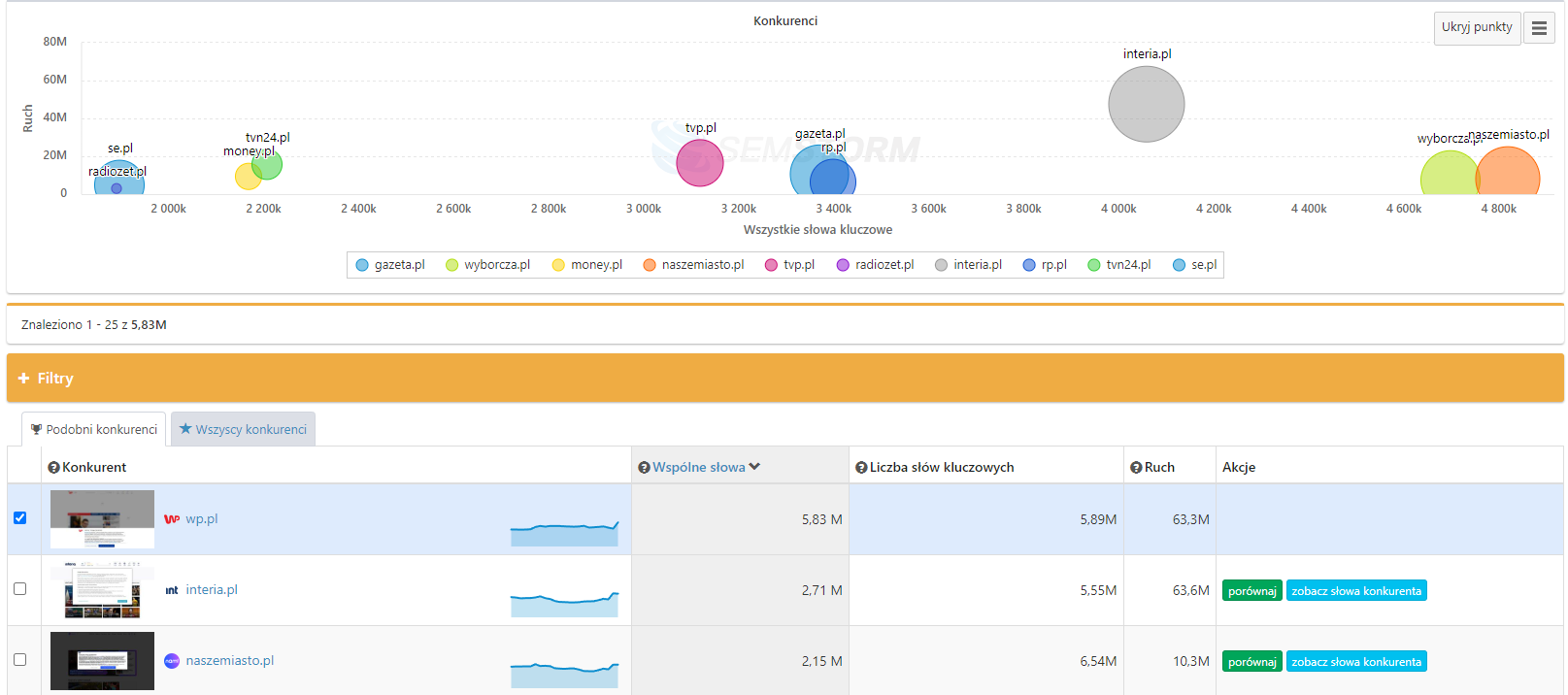
Task: Click porównaj button for naszemiasto.pl
Action: [x=1252, y=662]
